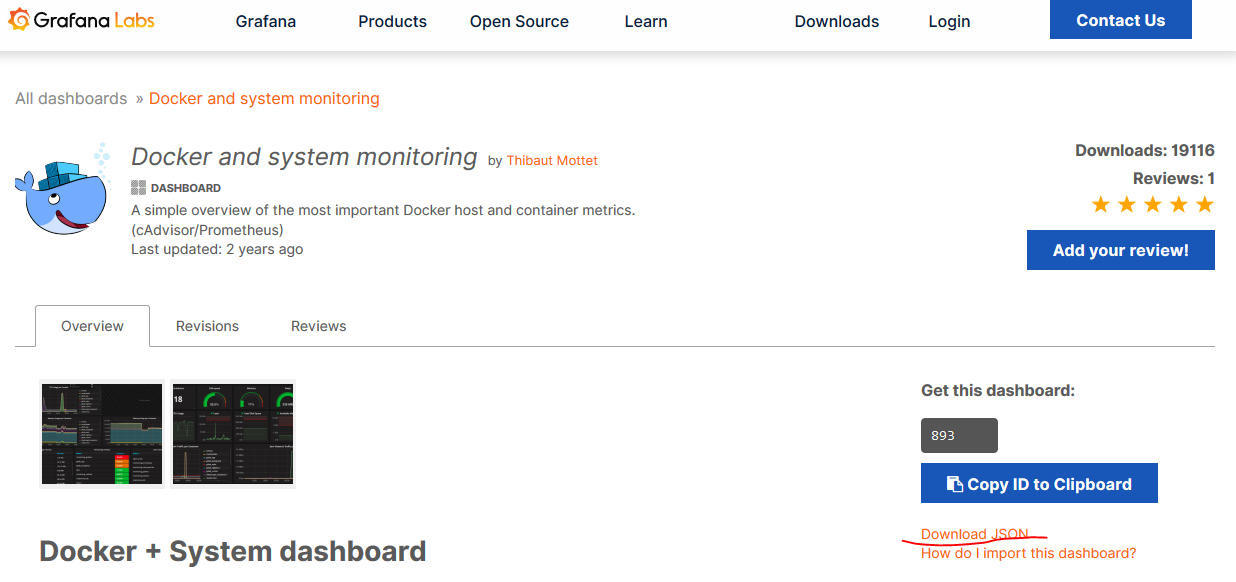Click Docker and system monitoring breadcrumb
Screen dimensions: 1236x582
click(264, 98)
